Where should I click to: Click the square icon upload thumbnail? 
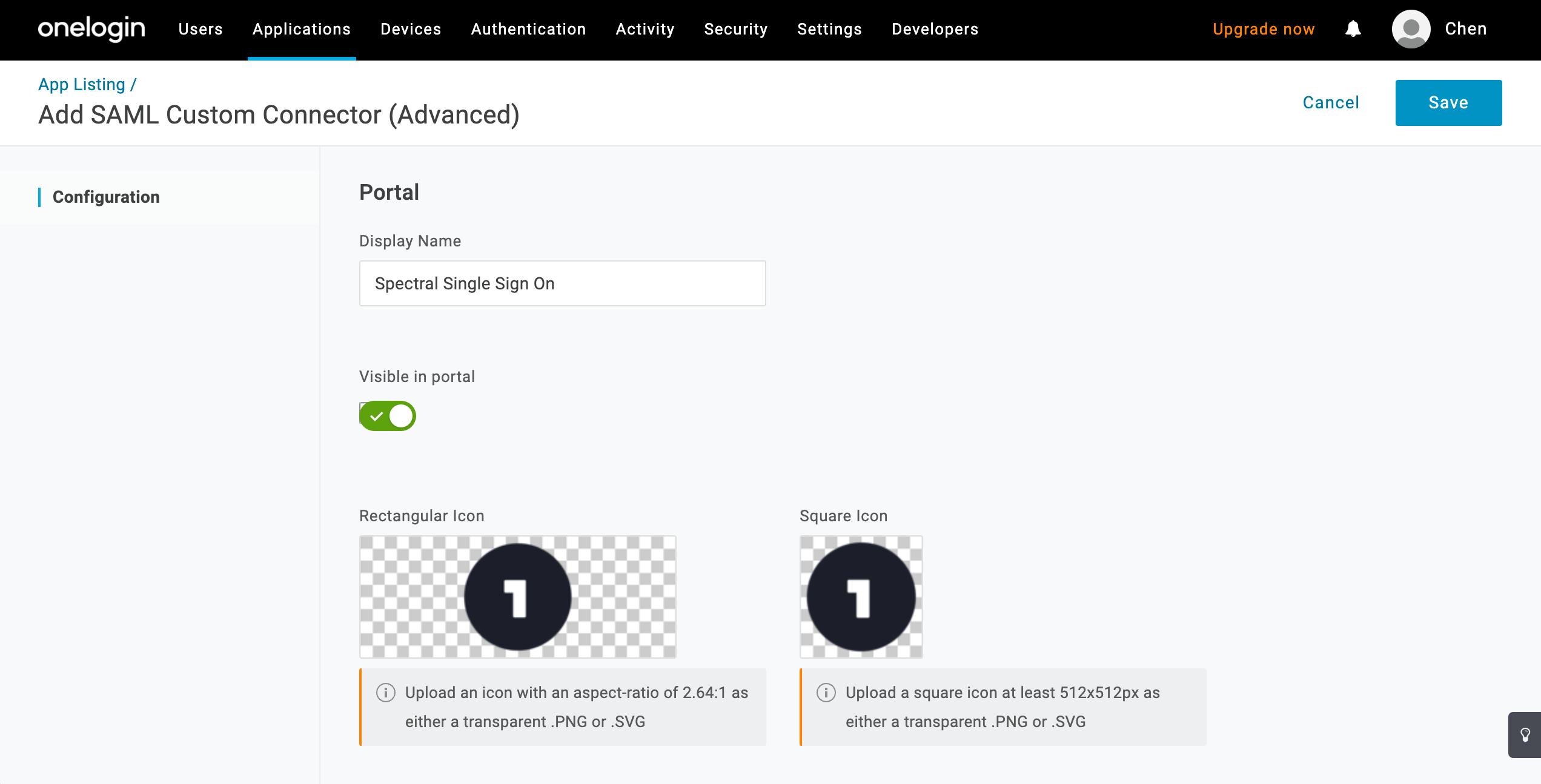point(861,597)
